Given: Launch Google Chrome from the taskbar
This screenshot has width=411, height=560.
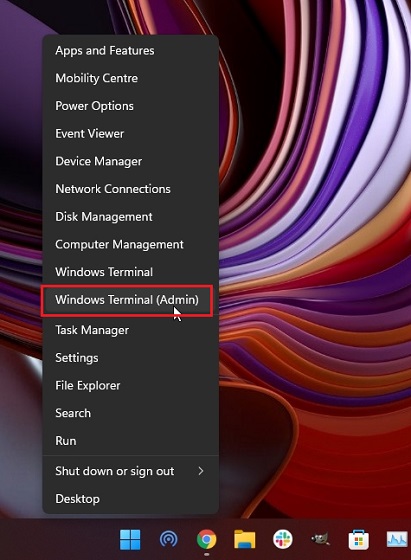Looking at the screenshot, I should click(206, 539).
